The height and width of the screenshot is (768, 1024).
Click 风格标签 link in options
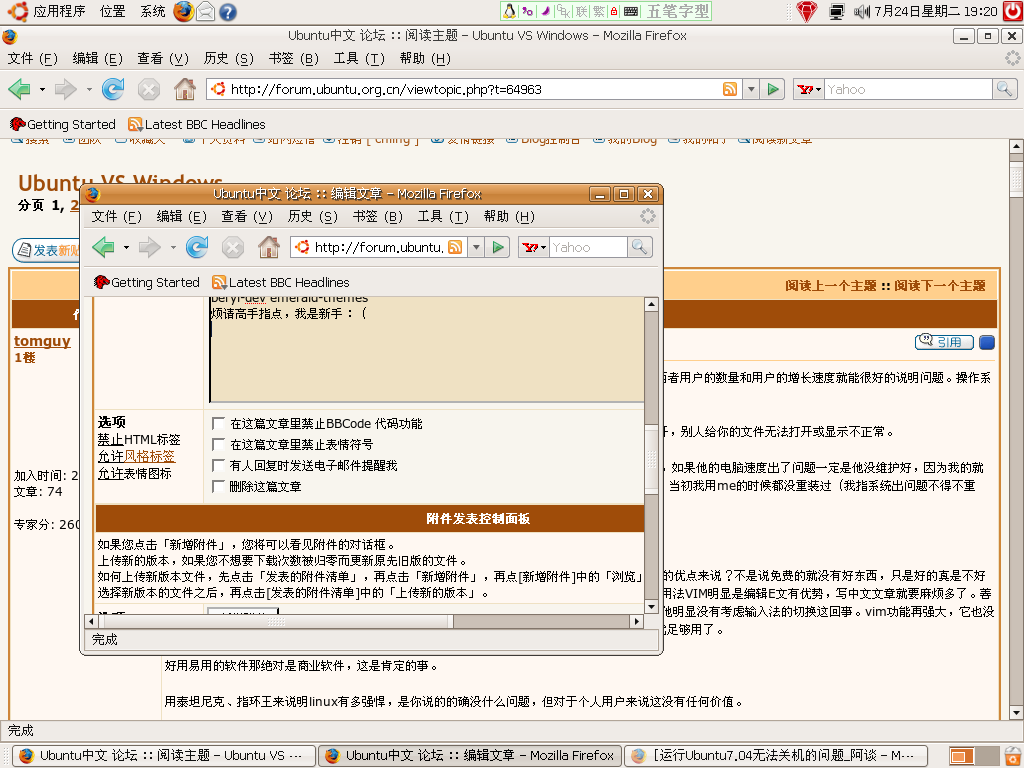(149, 456)
